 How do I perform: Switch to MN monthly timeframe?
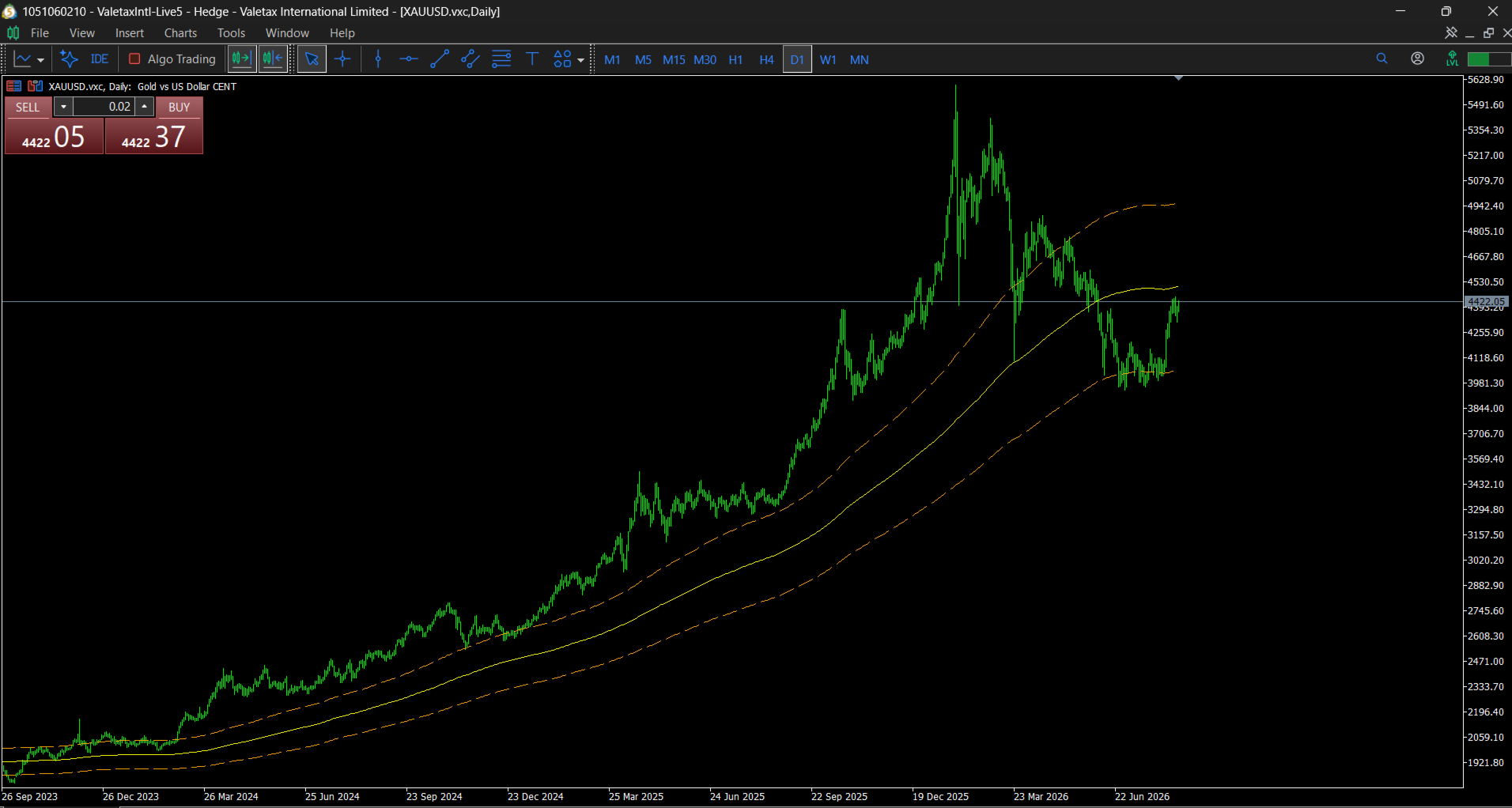[860, 60]
